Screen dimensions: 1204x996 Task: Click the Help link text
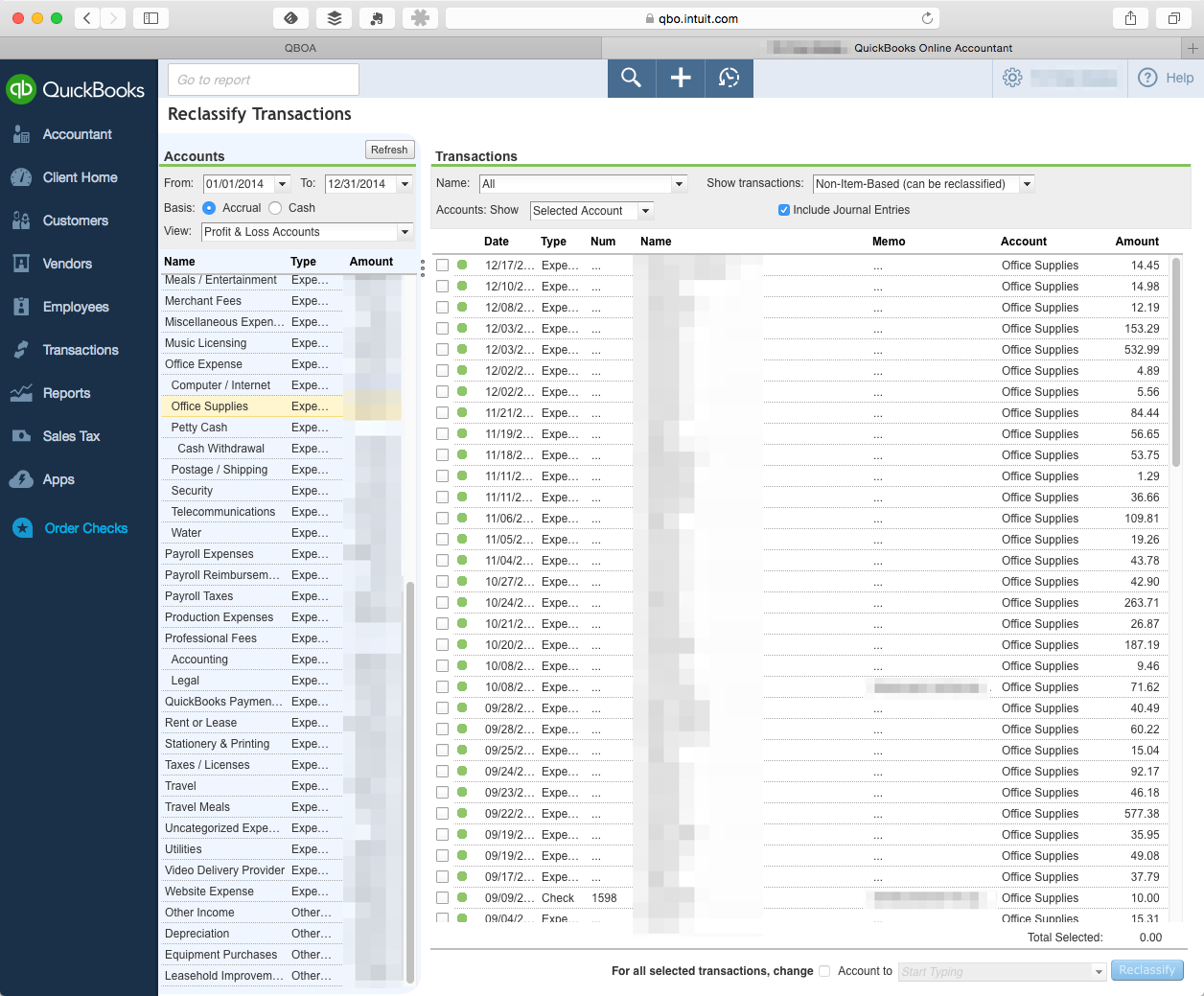click(x=1180, y=79)
